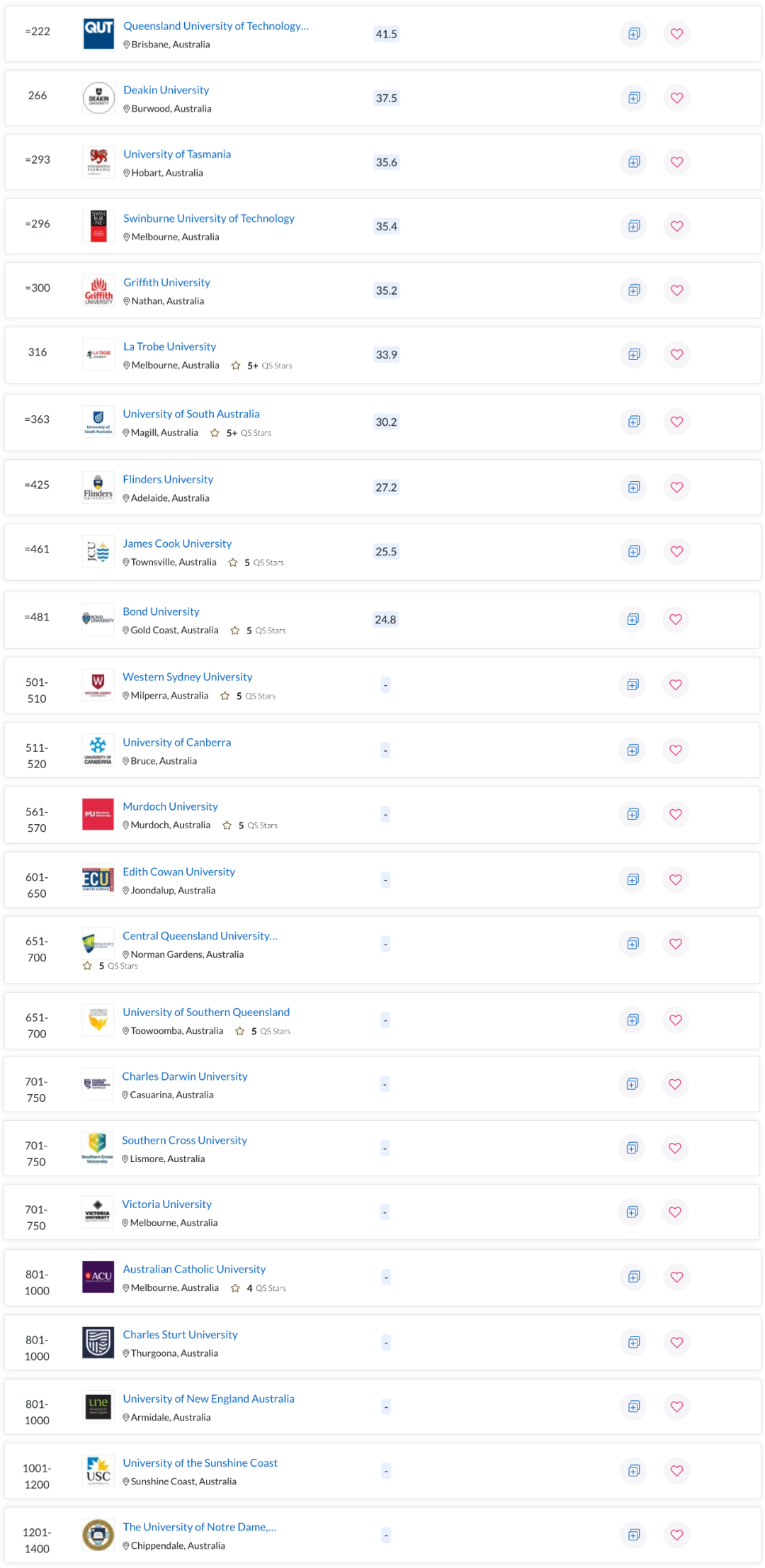
Task: Click compare icon for Victoria University
Action: point(632,1212)
